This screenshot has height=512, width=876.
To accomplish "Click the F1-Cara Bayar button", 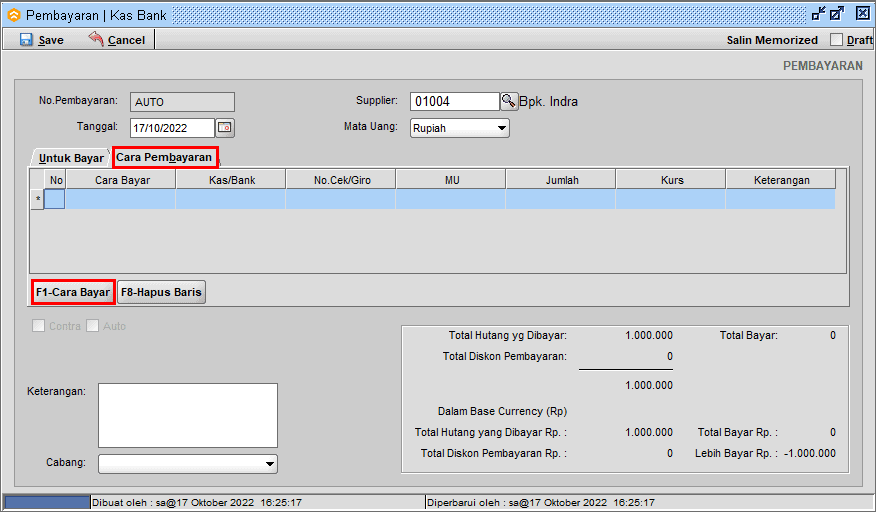I will pos(73,292).
